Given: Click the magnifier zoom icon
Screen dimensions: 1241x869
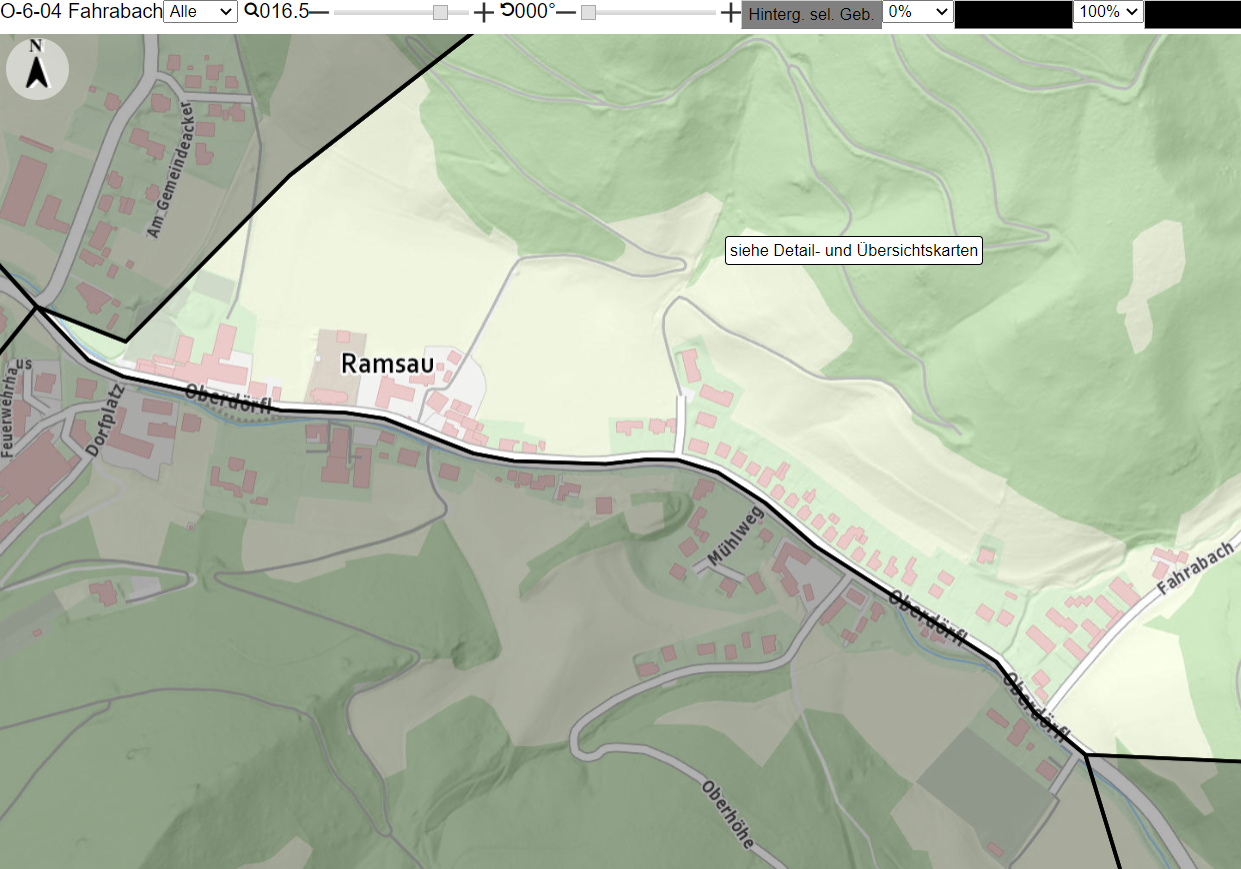Looking at the screenshot, I should point(251,11).
